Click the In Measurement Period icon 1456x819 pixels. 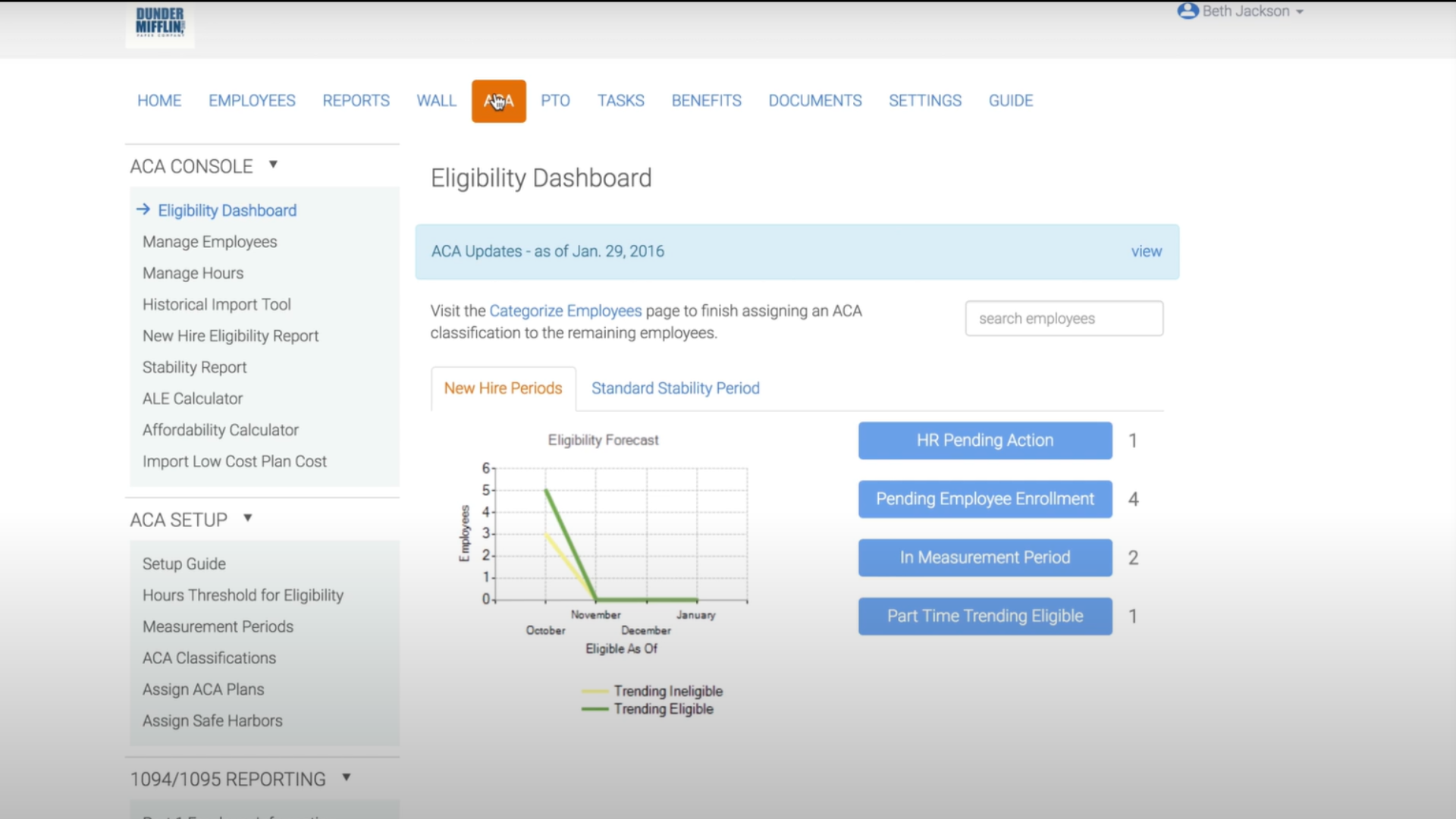pyautogui.click(x=984, y=557)
